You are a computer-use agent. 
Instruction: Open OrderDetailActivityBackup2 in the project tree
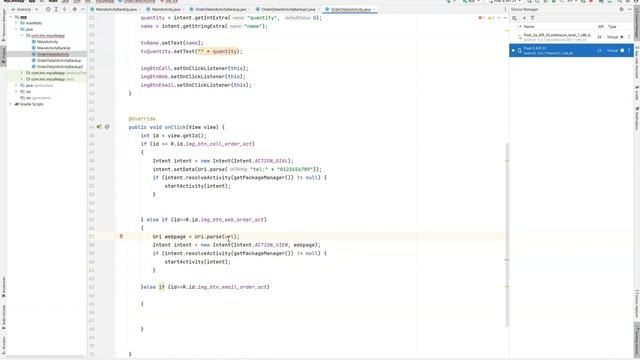pyautogui.click(x=60, y=67)
